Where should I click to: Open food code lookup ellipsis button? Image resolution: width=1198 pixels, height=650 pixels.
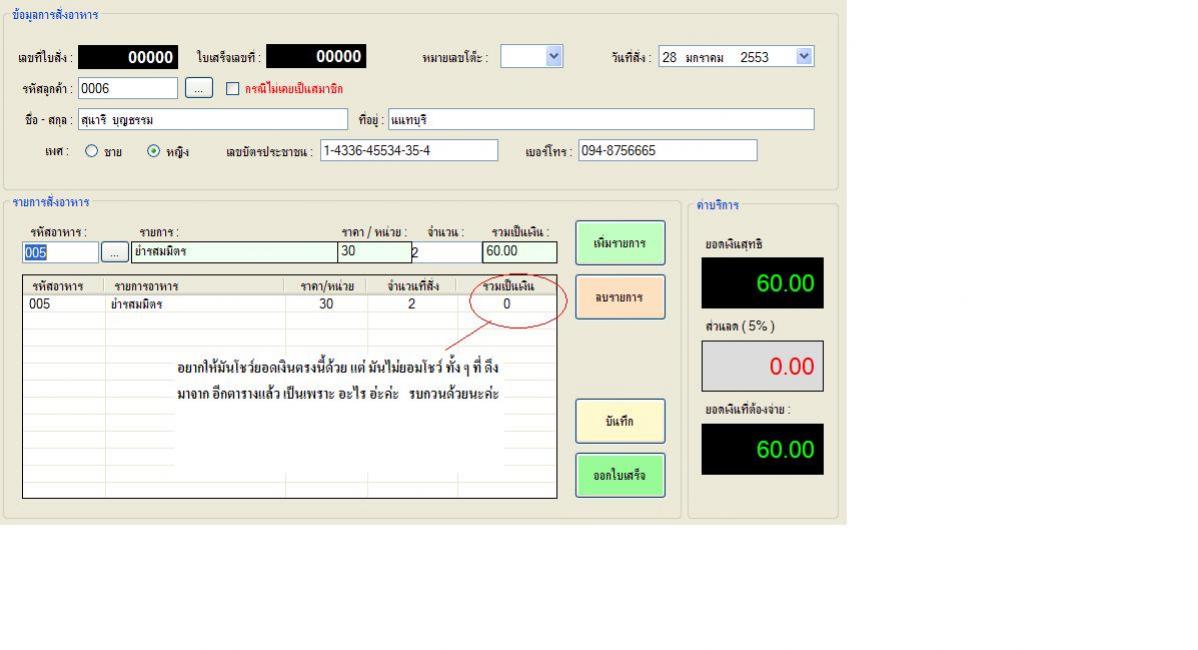tap(115, 252)
